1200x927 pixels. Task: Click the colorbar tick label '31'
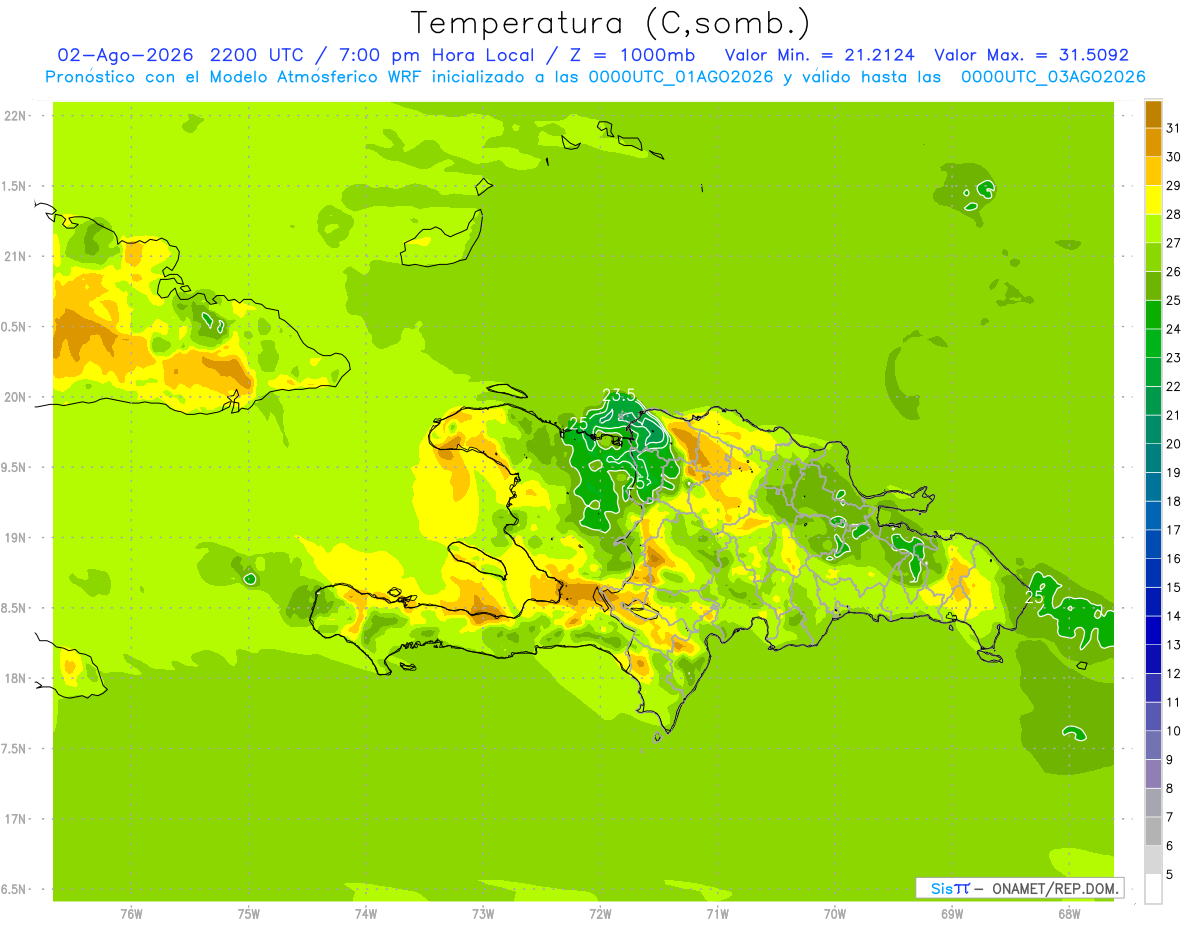(1174, 128)
